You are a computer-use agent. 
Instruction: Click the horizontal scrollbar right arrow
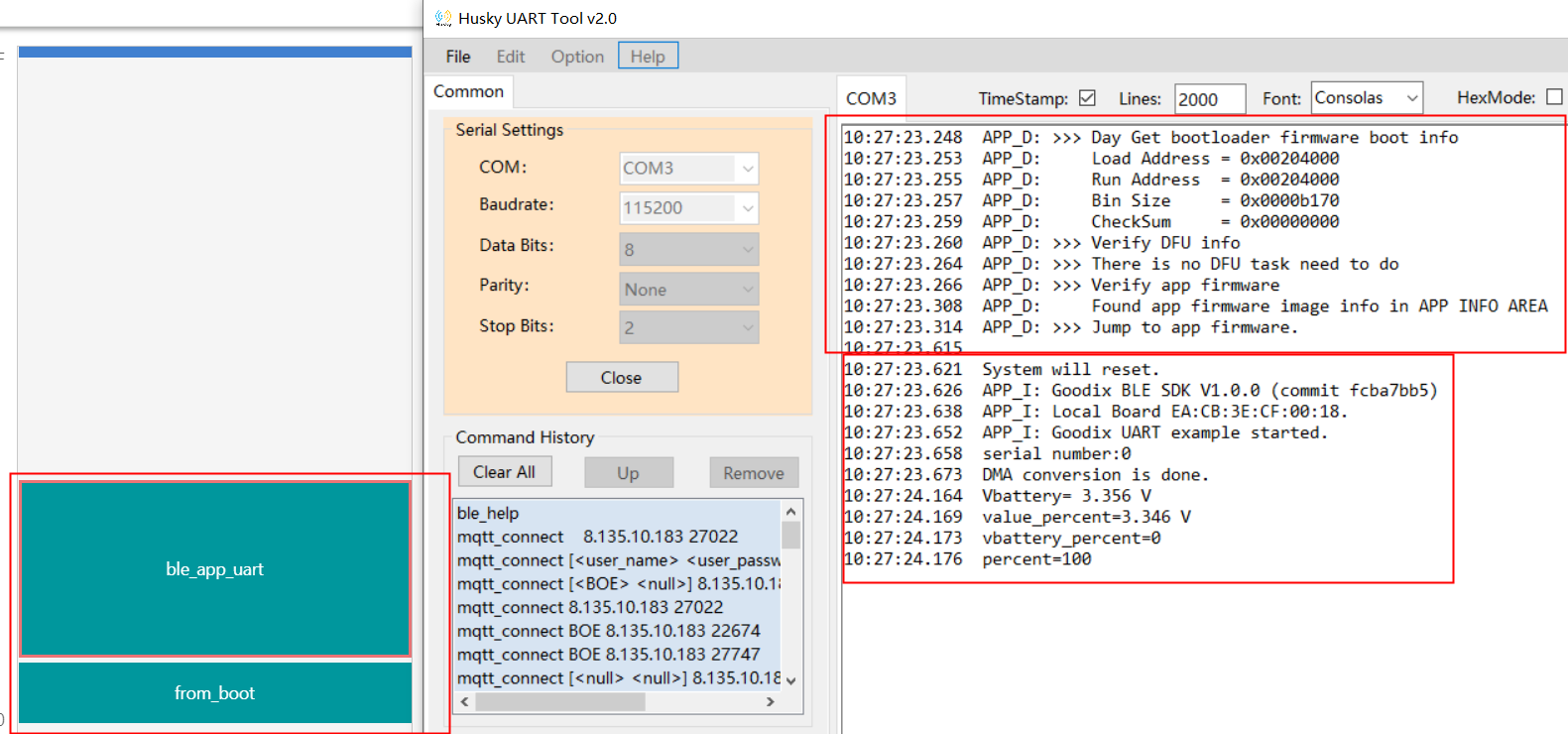tap(771, 701)
